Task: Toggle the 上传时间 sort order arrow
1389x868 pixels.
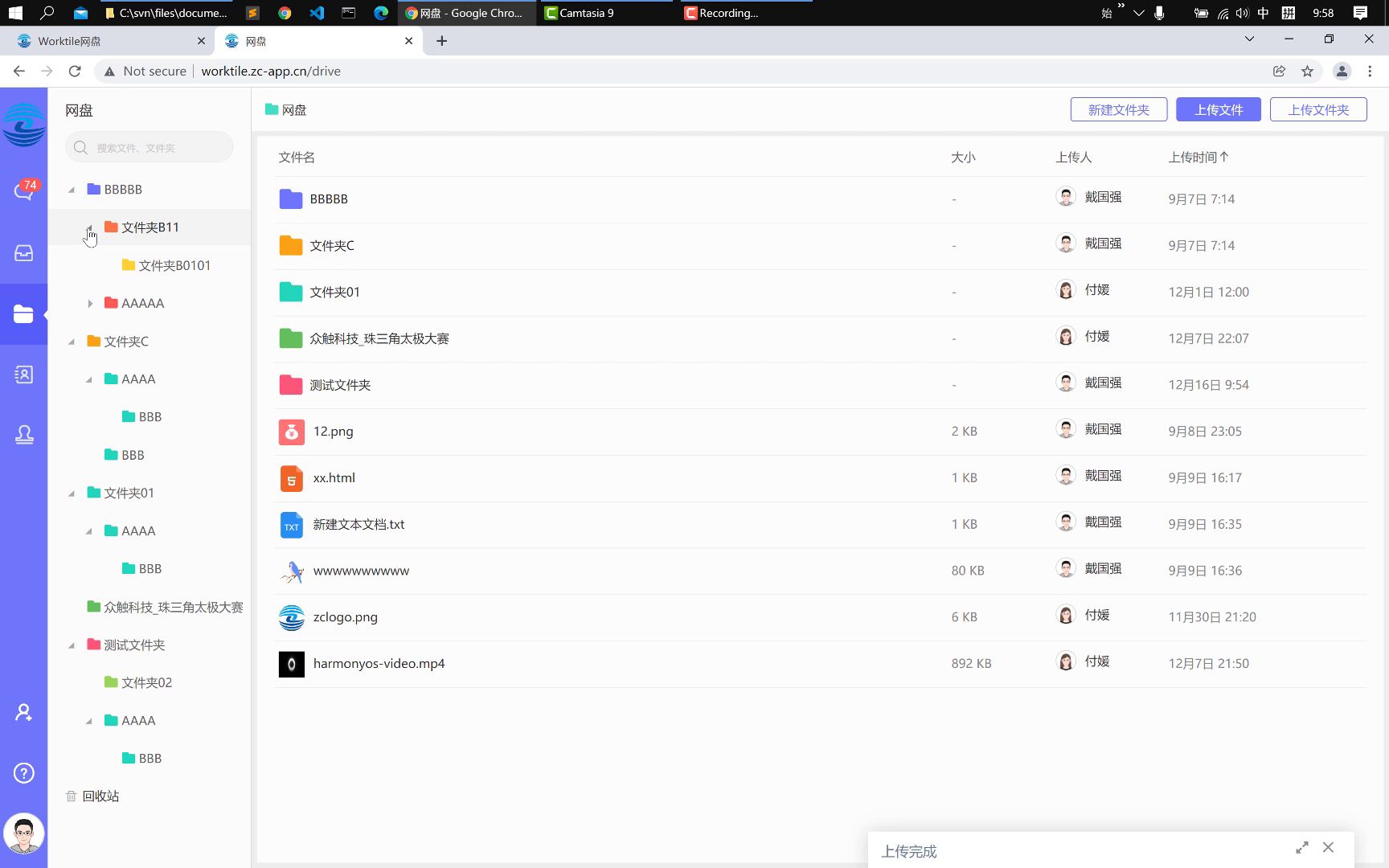Action: pos(1225,157)
